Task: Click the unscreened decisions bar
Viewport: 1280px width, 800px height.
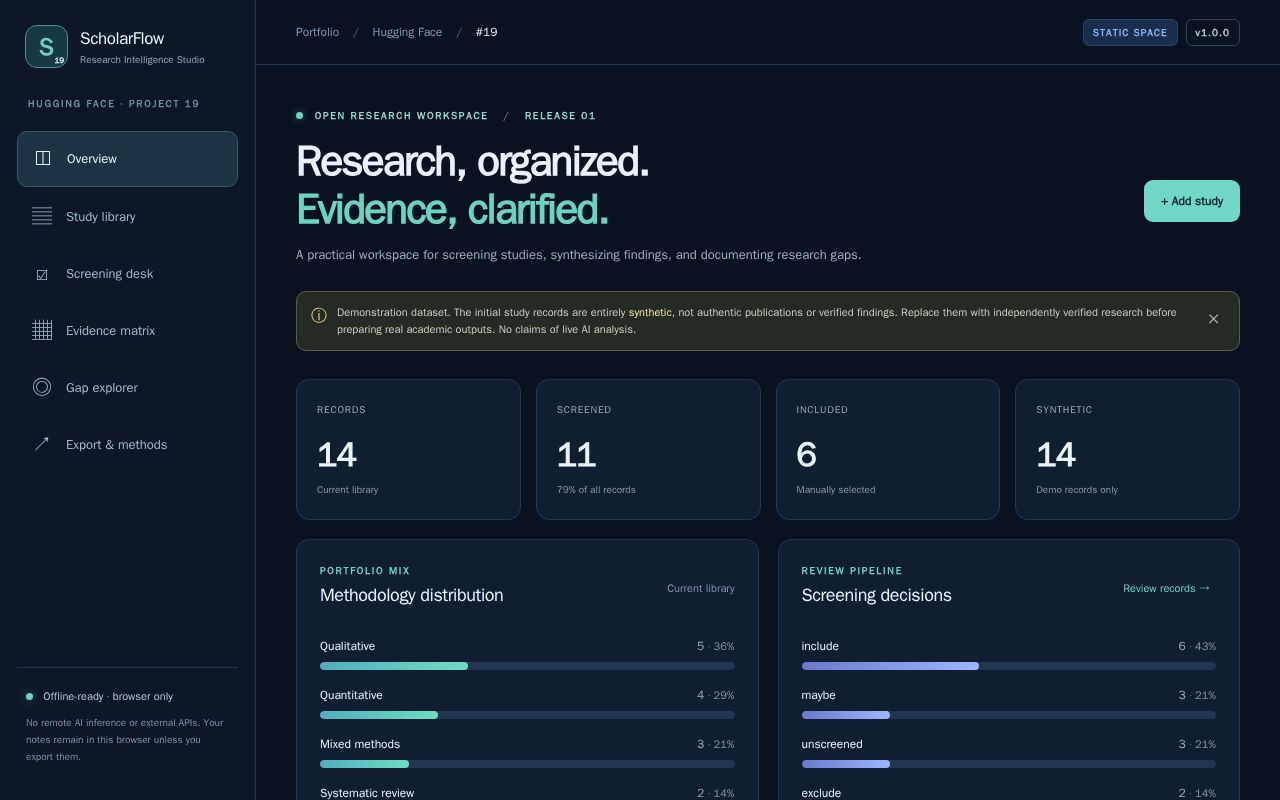Action: point(1008,764)
